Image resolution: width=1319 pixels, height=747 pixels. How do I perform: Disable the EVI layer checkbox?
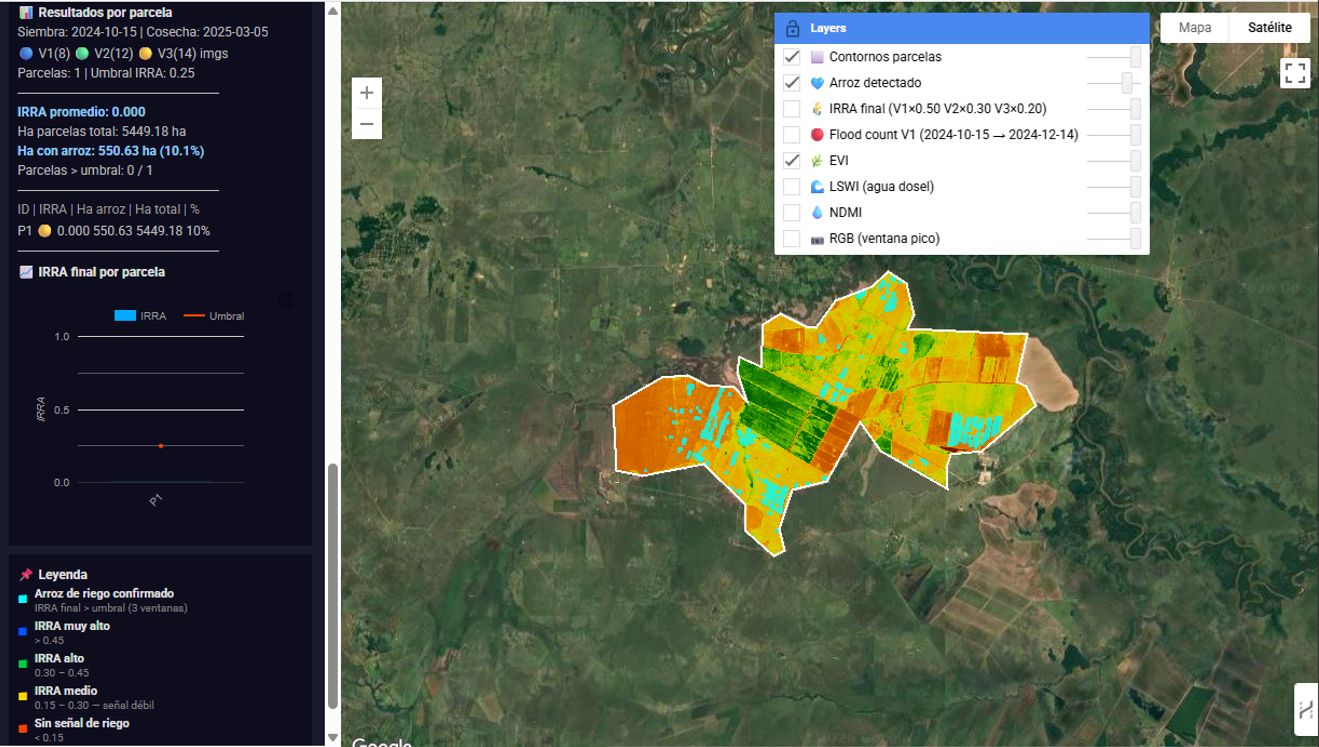(791, 161)
